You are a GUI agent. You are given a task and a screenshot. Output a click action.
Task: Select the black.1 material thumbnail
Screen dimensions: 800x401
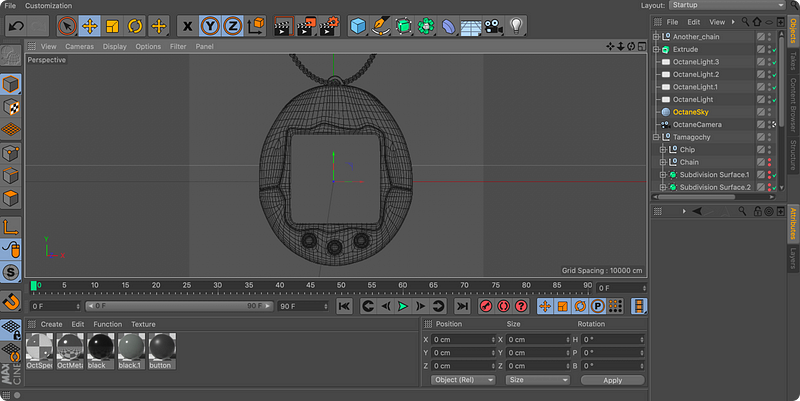point(131,348)
